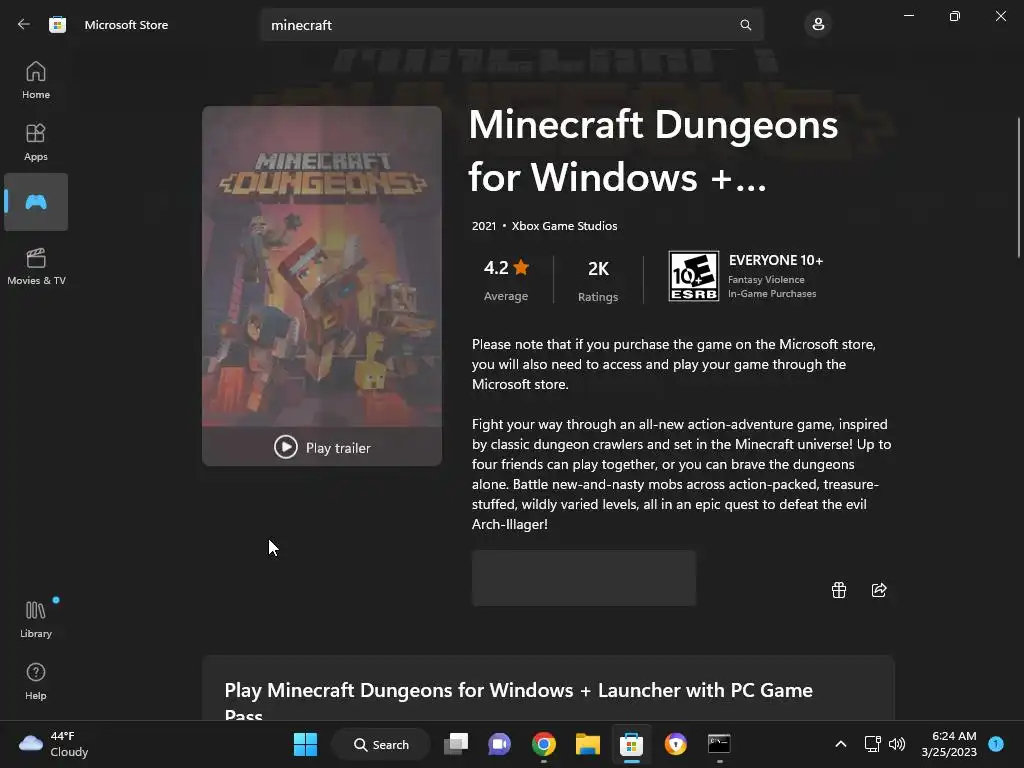Click the blank install button placeholder
Image resolution: width=1024 pixels, height=768 pixels.
tap(584, 578)
